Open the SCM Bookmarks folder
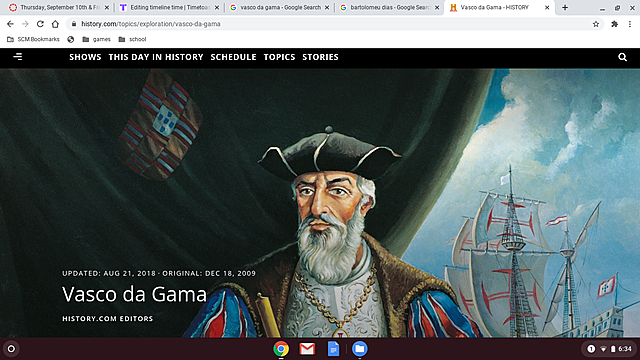 pyautogui.click(x=33, y=40)
